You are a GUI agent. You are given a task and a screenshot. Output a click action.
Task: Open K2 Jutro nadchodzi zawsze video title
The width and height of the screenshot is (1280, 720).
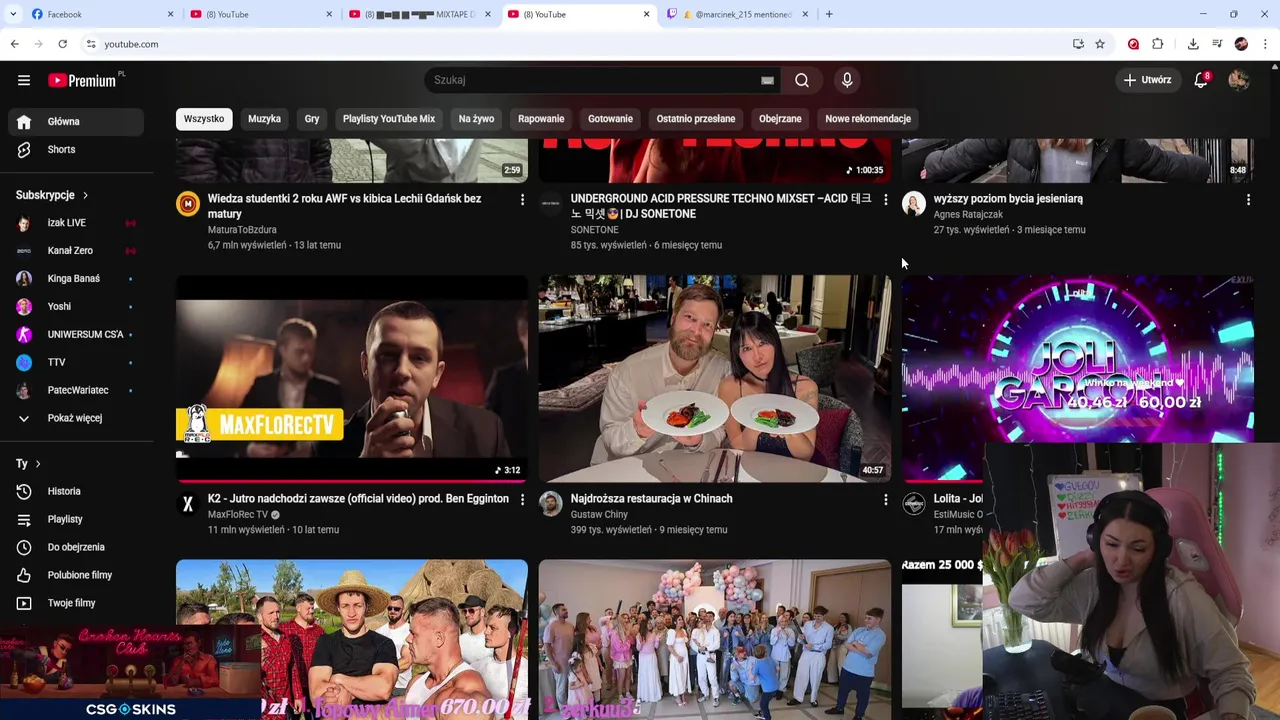(x=358, y=499)
